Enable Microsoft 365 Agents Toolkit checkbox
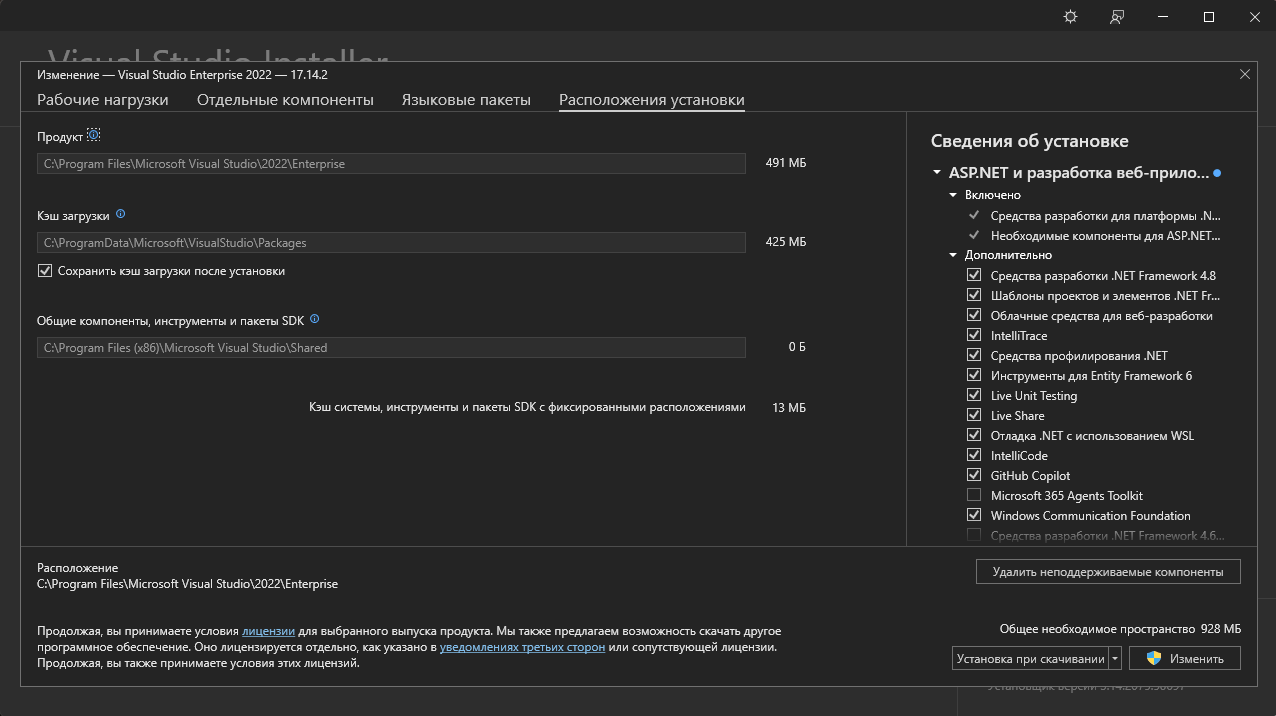The height and width of the screenshot is (716, 1276). pos(974,496)
